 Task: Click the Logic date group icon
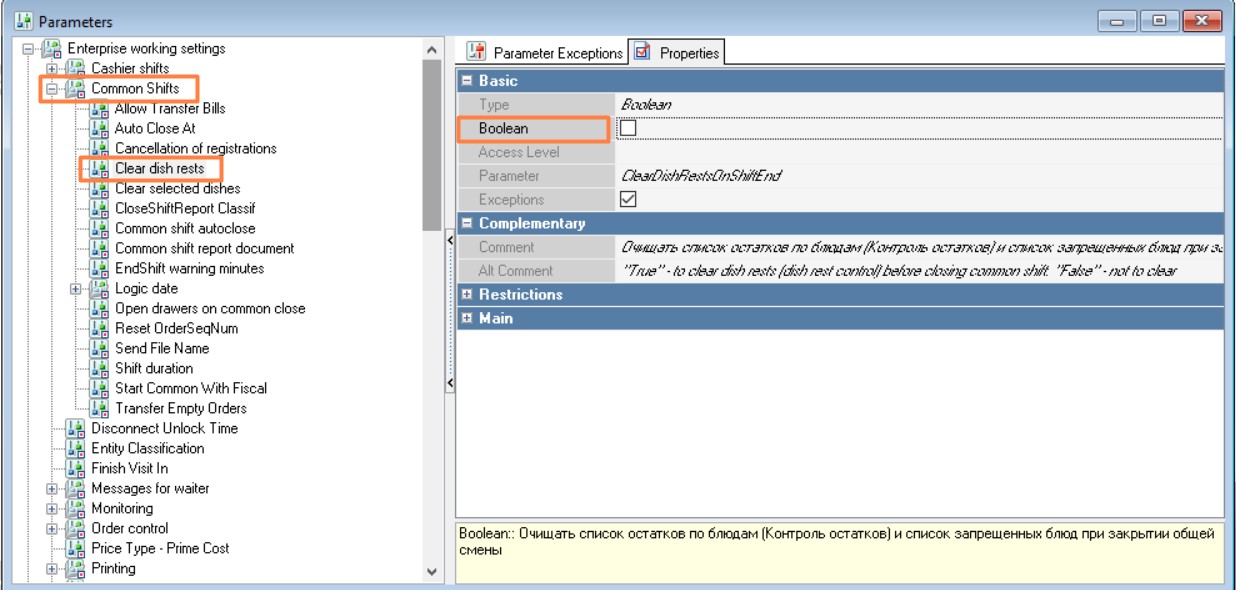(99, 288)
